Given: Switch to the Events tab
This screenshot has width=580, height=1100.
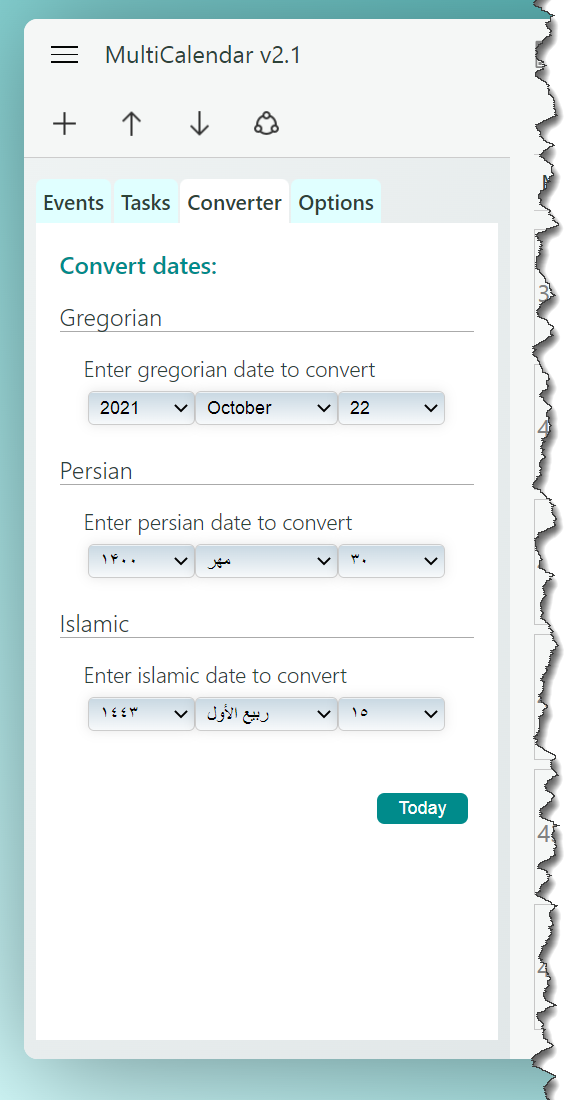Looking at the screenshot, I should click(74, 202).
